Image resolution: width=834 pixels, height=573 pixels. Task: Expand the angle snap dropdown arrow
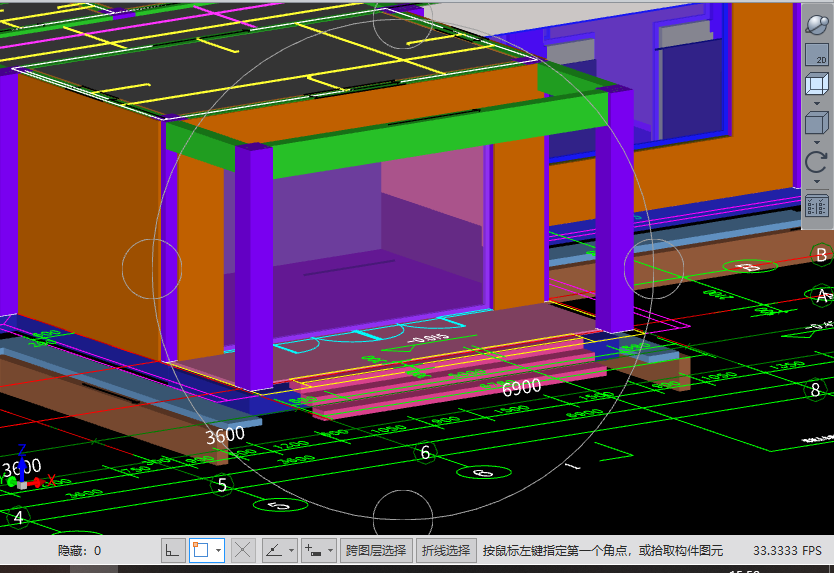coord(291,551)
